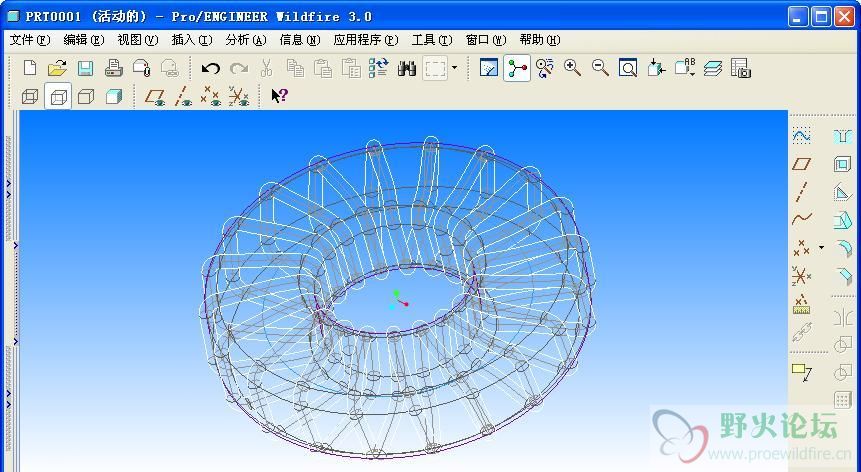Send model as mail attachment
Screen dimensions: 861x472
[141, 68]
